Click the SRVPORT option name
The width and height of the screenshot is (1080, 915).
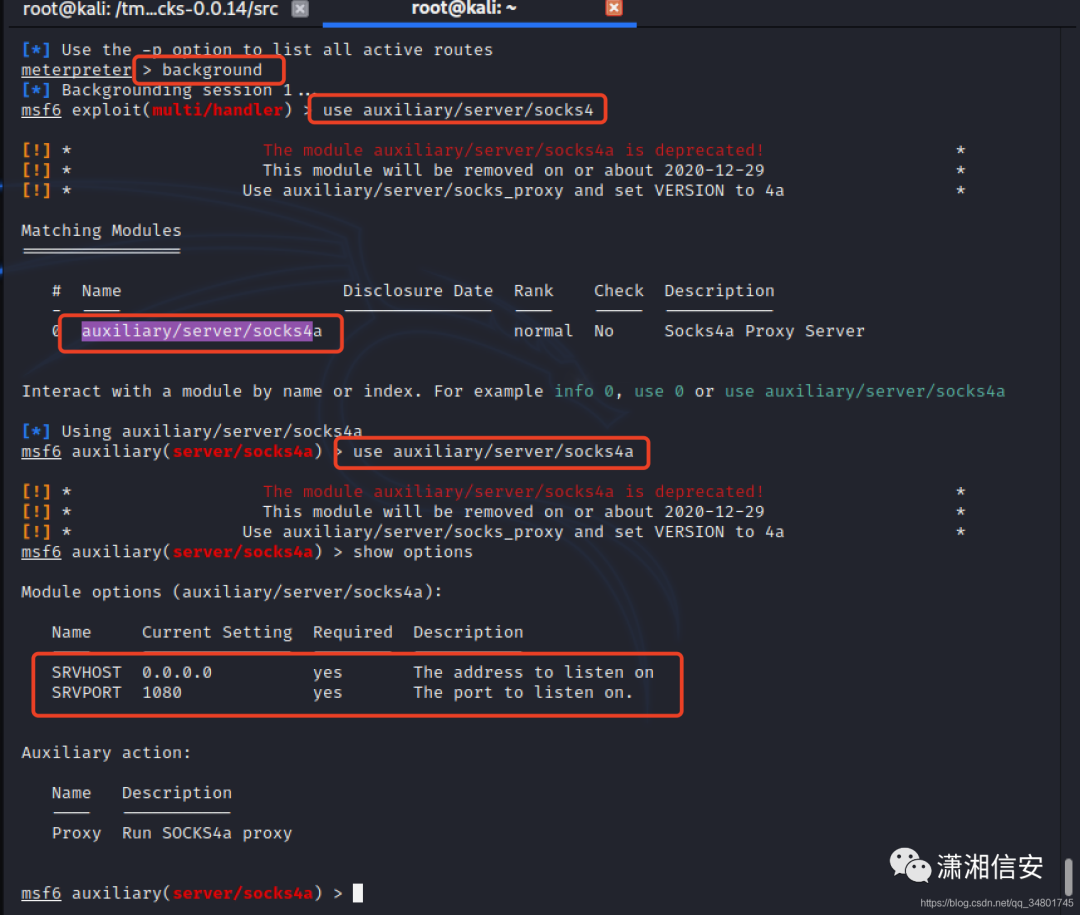coord(86,693)
